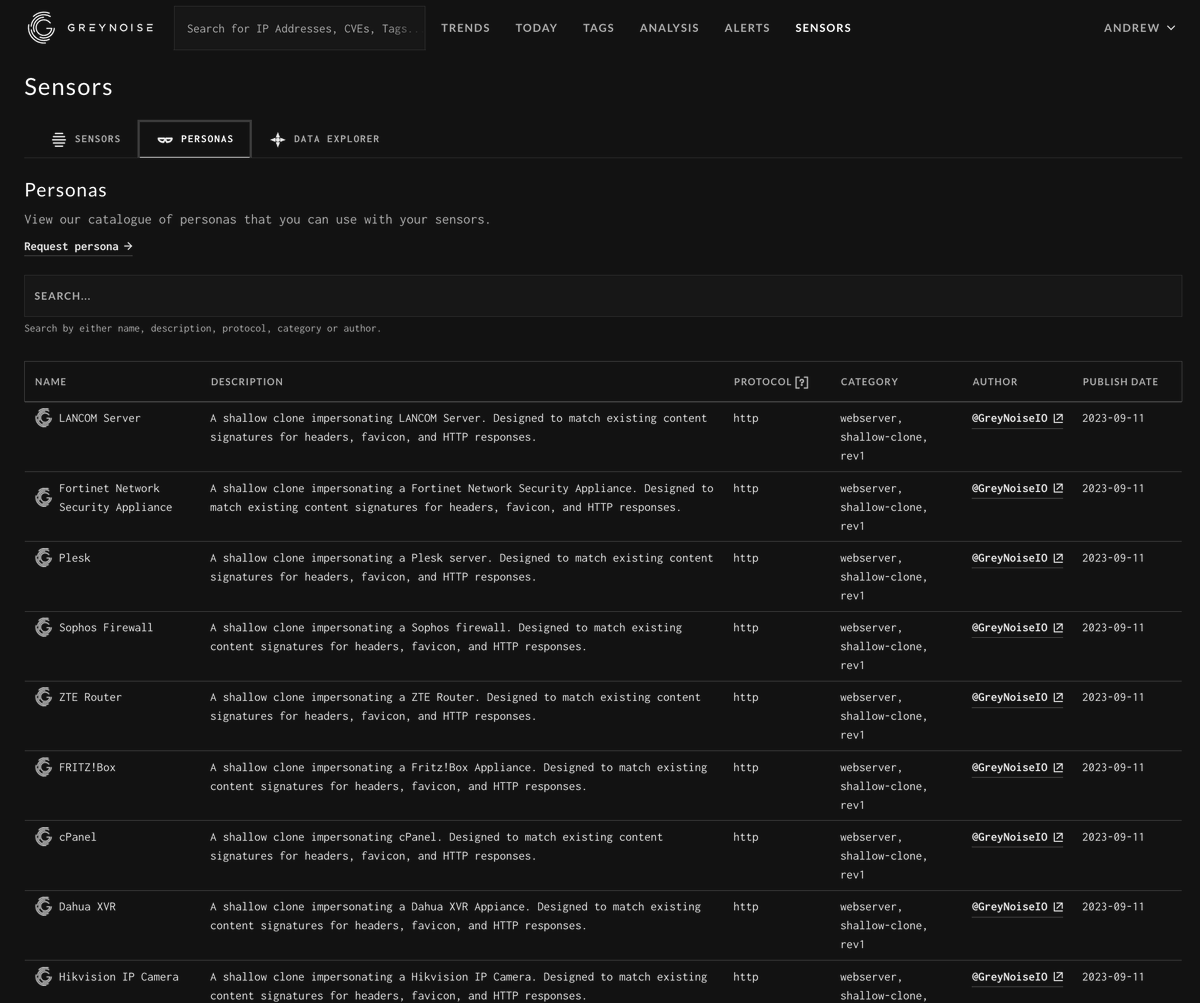The image size is (1200, 1003).
Task: Open the Sensors top navigation item
Action: click(823, 28)
